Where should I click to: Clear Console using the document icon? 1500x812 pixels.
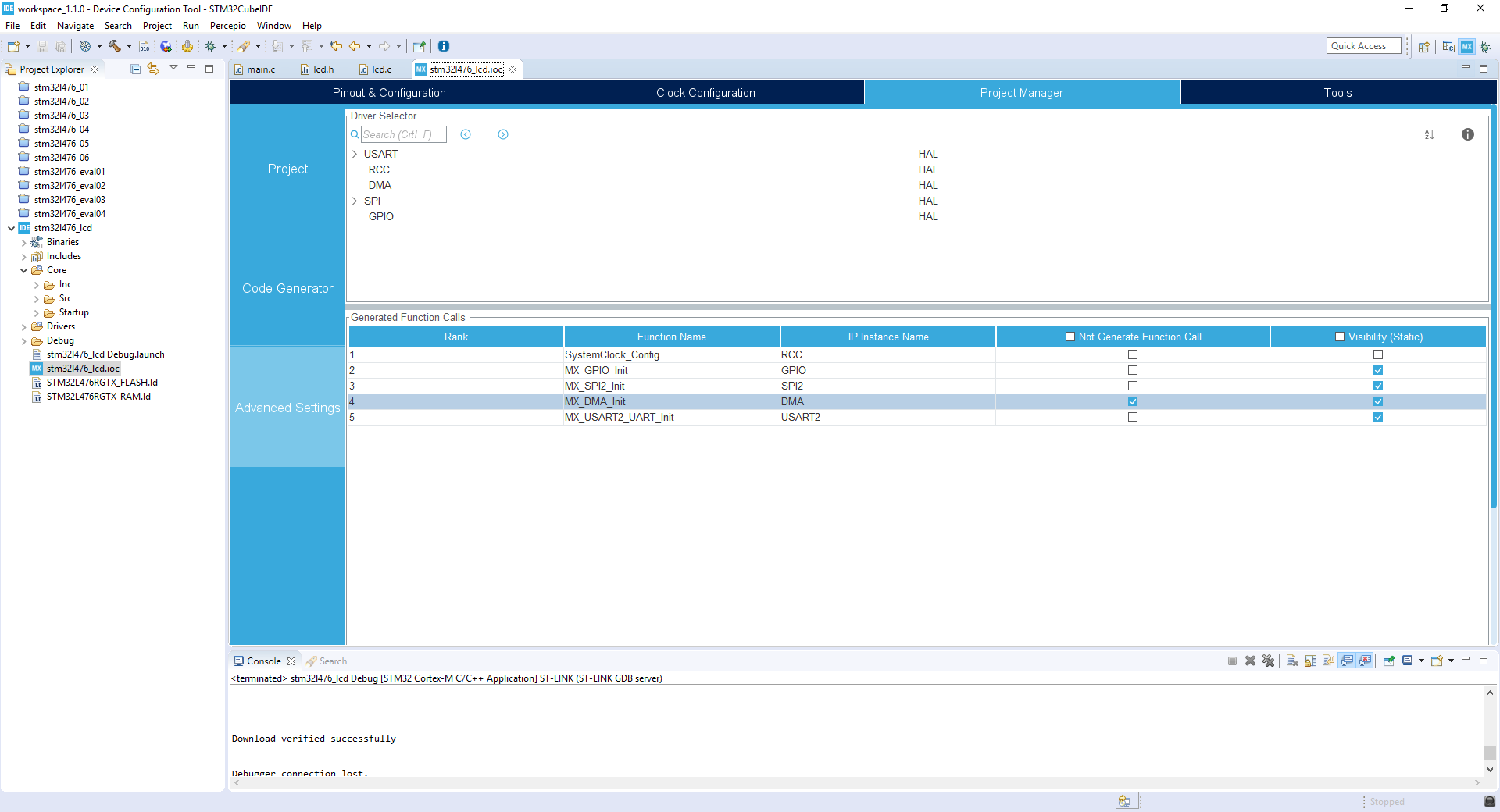tap(1292, 661)
